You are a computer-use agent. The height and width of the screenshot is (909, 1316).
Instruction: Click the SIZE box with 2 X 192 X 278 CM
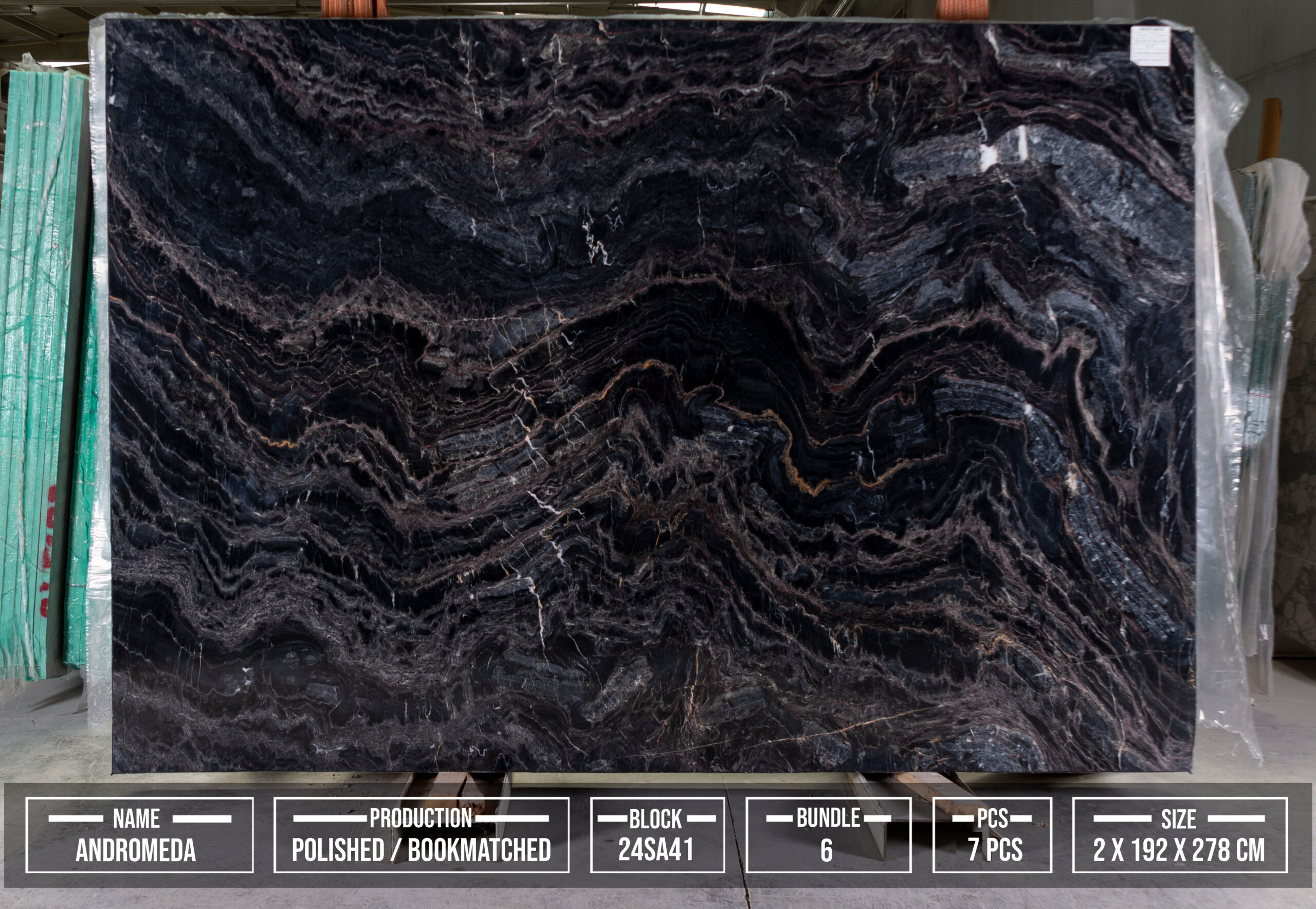click(x=1179, y=834)
